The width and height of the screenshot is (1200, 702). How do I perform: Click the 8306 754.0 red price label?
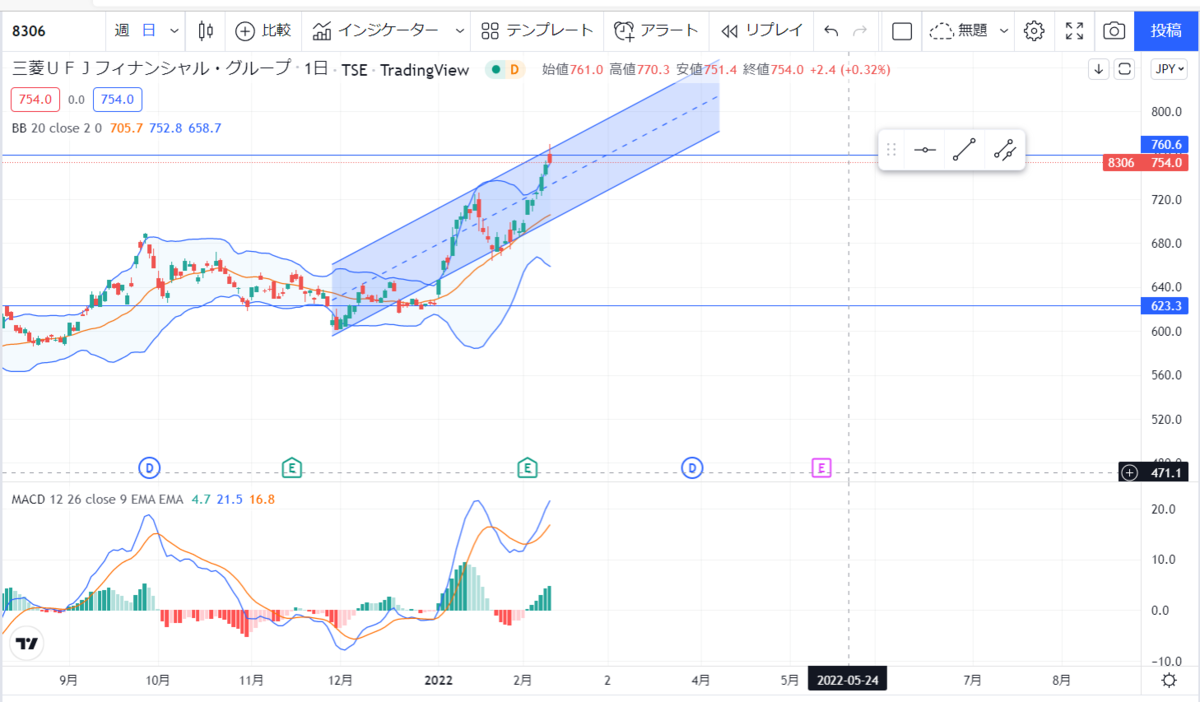[x=1148, y=162]
